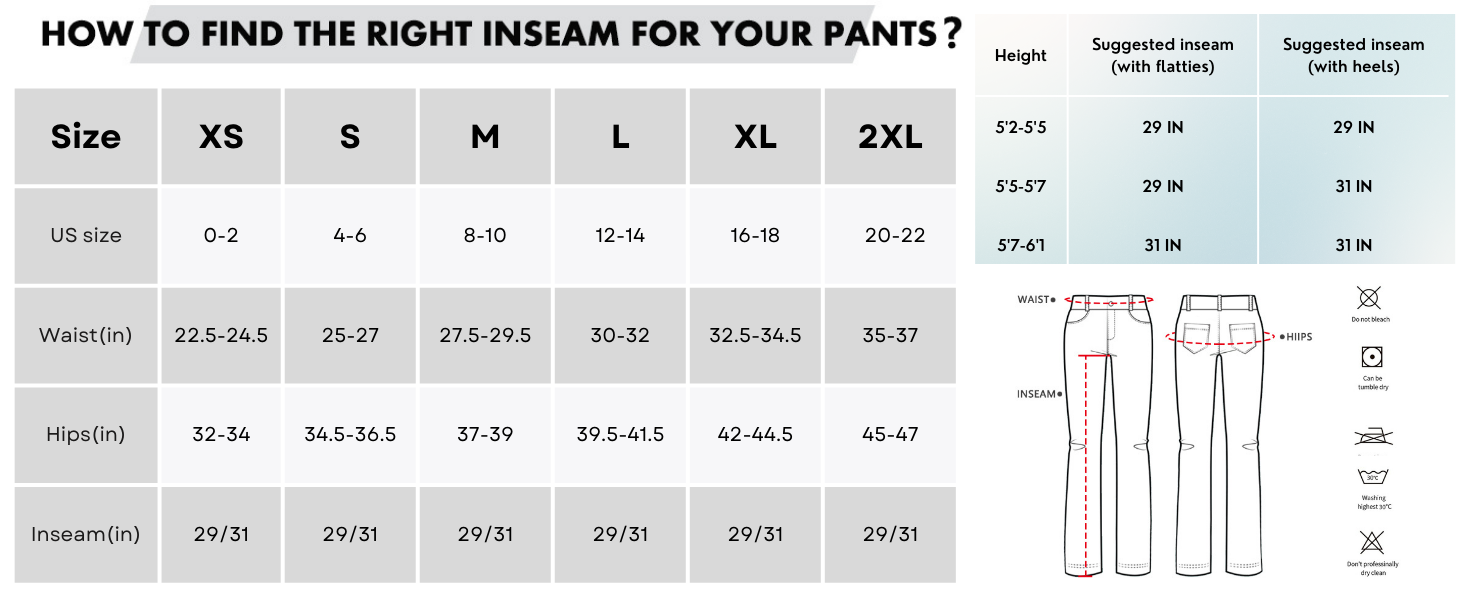
Task: Click the INSEAM label beside pants
Action: pos(1038,394)
